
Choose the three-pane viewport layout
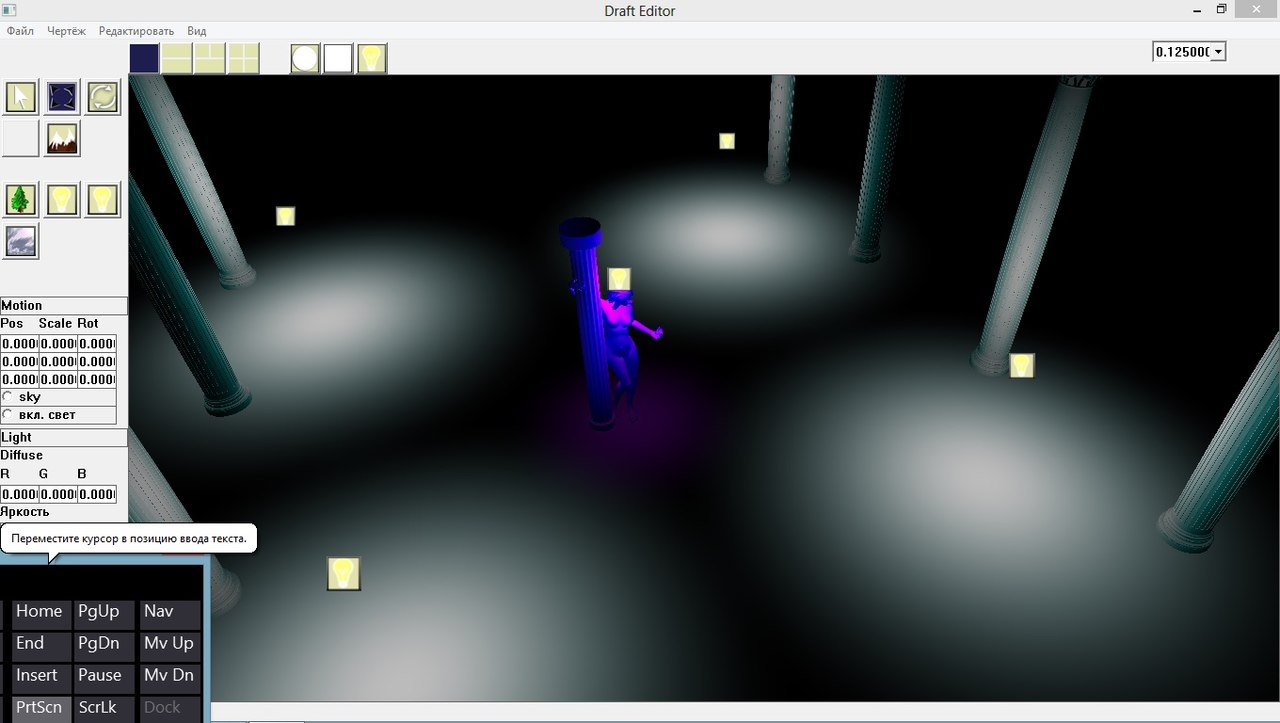click(210, 58)
